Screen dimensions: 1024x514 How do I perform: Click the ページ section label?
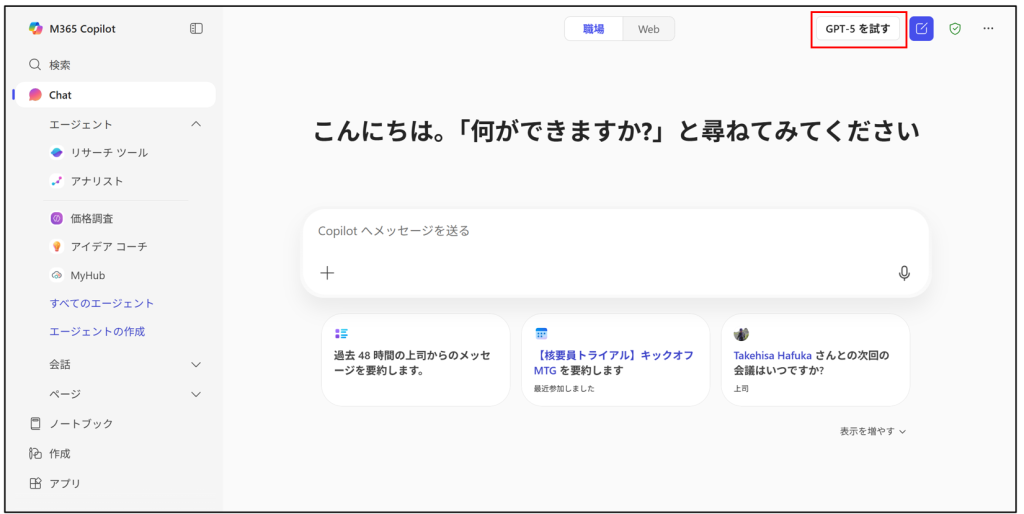pyautogui.click(x=65, y=394)
